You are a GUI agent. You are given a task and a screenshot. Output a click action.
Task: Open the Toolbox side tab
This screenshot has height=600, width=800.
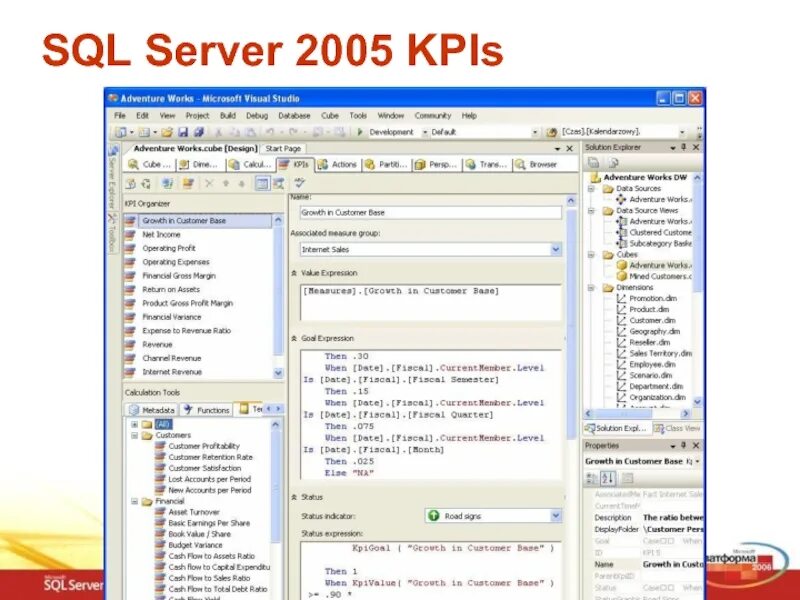click(x=113, y=234)
